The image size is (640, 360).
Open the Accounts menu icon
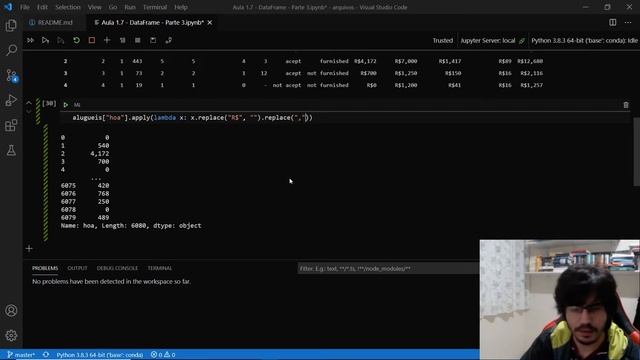(x=11, y=311)
